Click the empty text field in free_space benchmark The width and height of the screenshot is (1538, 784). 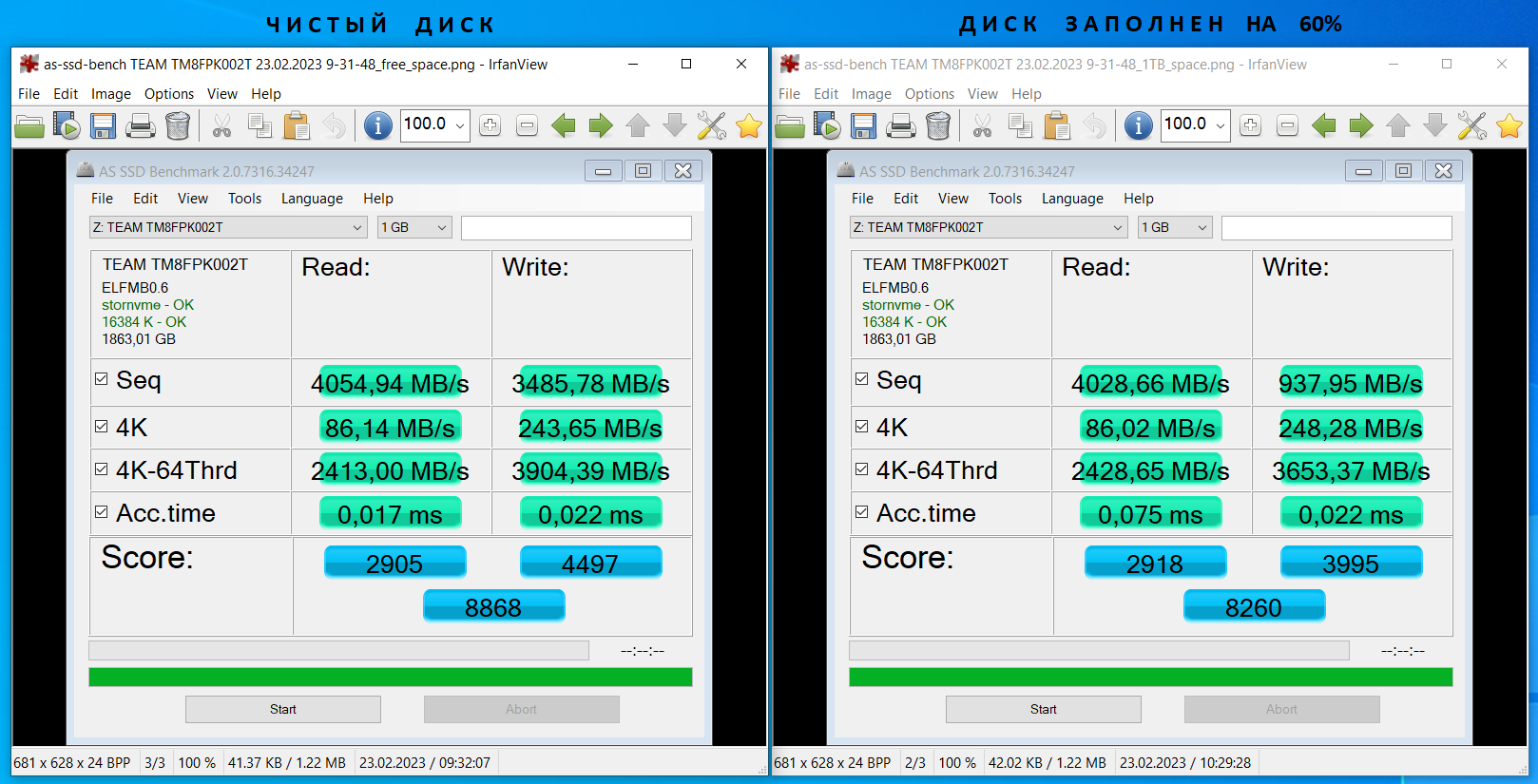pyautogui.click(x=576, y=227)
